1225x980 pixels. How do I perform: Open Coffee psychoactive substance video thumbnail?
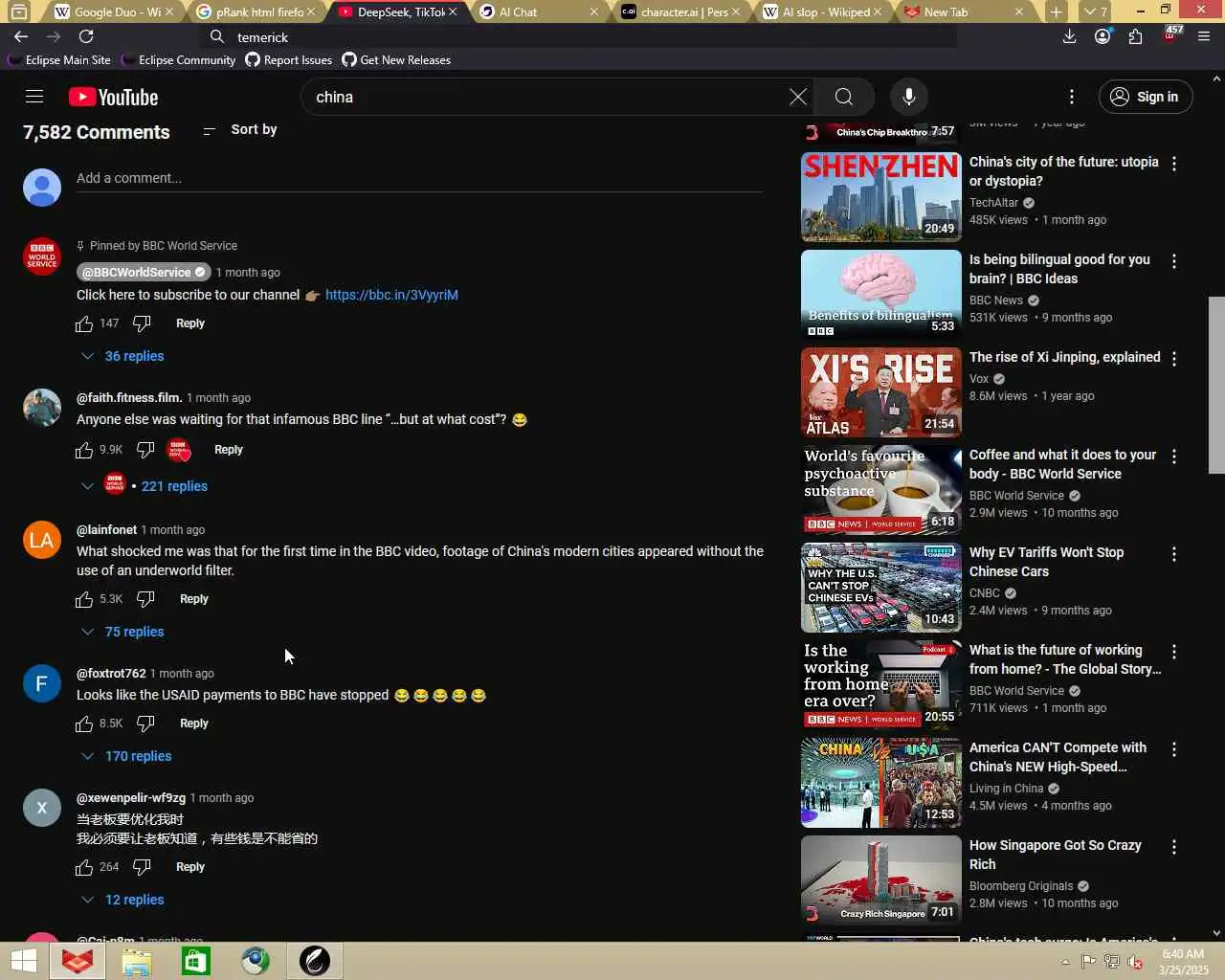point(881,489)
